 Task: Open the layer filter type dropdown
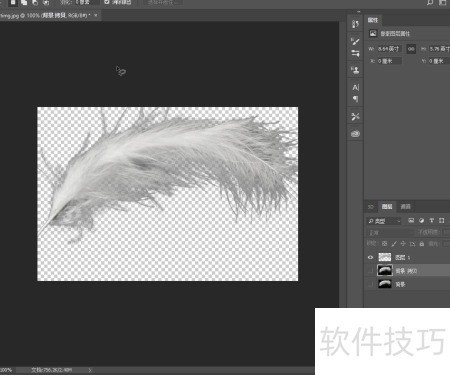tap(384, 221)
